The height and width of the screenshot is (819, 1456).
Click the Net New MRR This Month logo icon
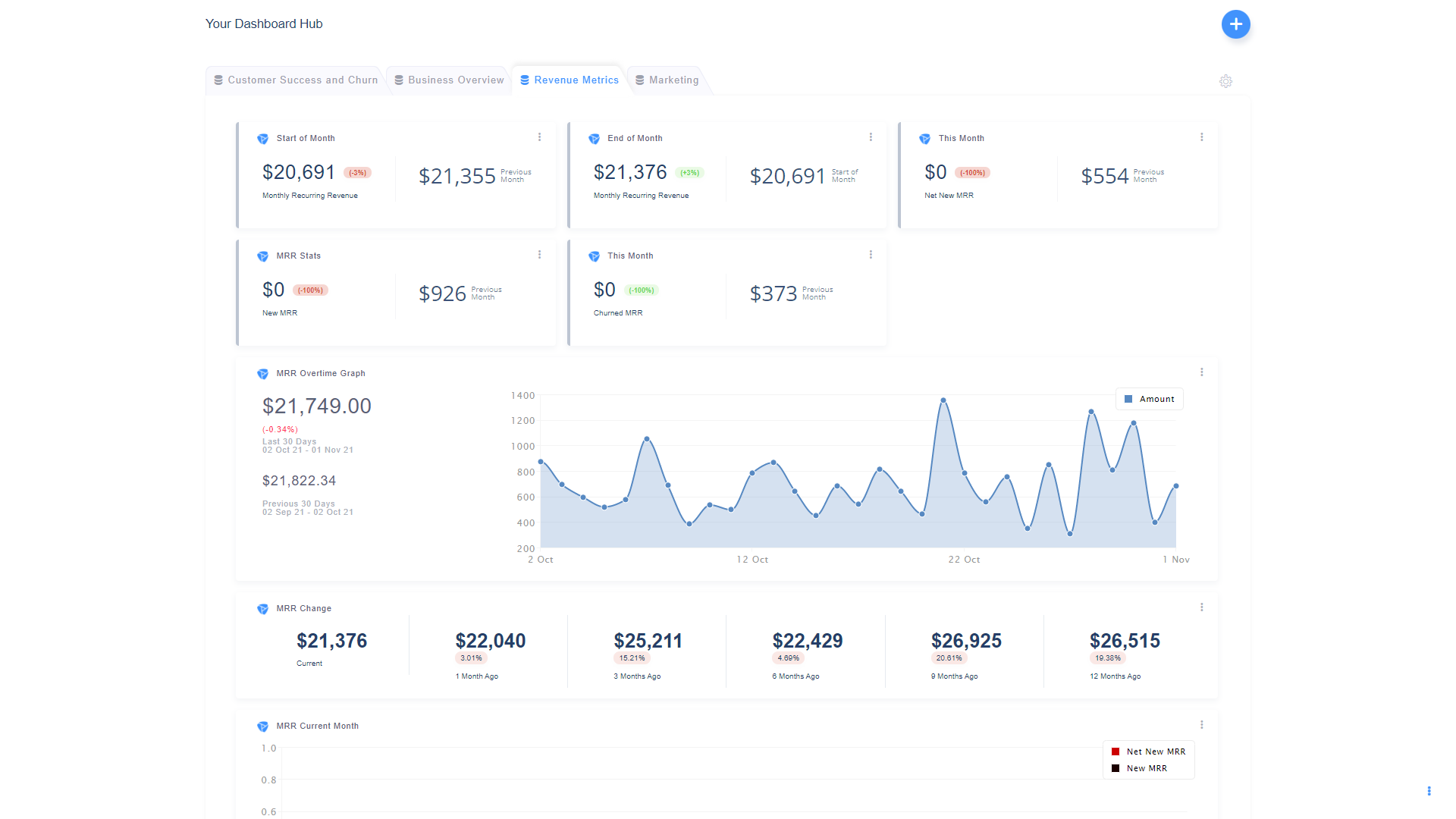coord(924,139)
